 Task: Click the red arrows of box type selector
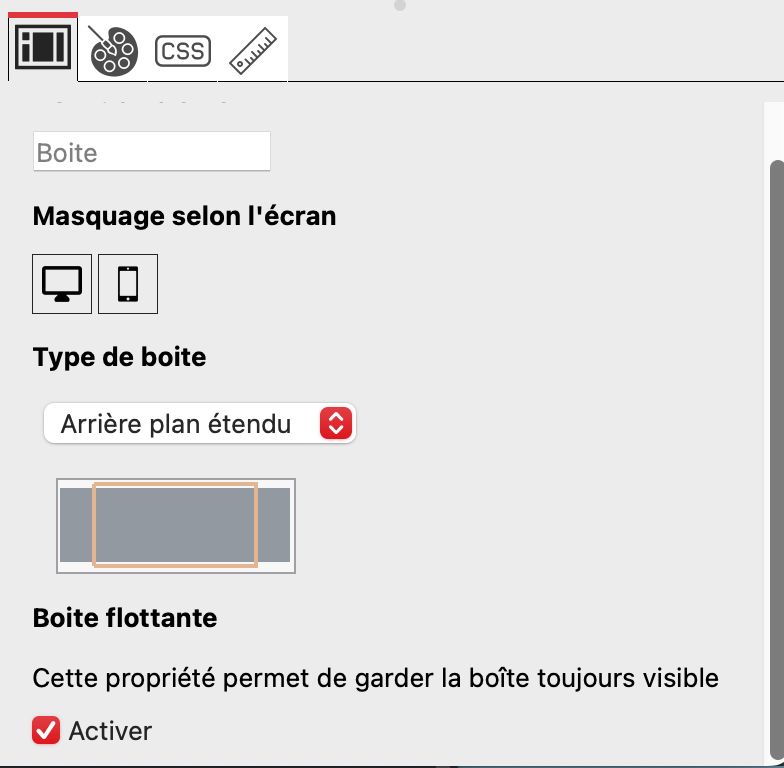(335, 424)
